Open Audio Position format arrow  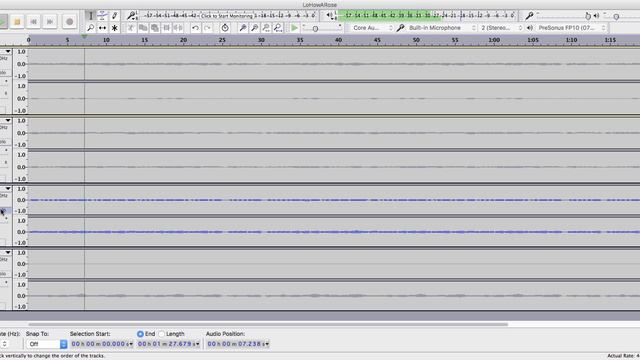pos(267,344)
